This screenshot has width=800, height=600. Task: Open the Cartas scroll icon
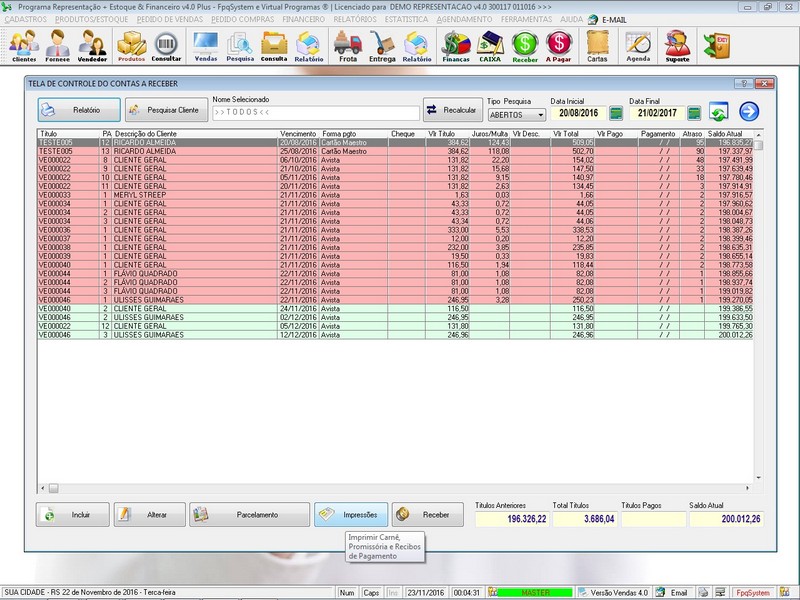pos(597,45)
